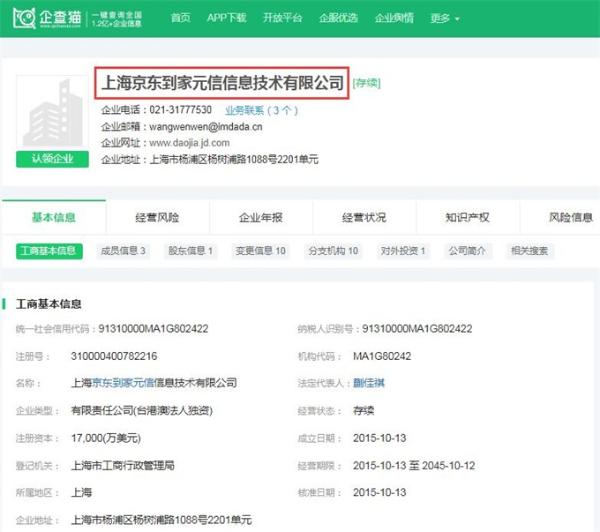
Task: Click the 核准日期 value 2015-10-13
Action: click(380, 493)
